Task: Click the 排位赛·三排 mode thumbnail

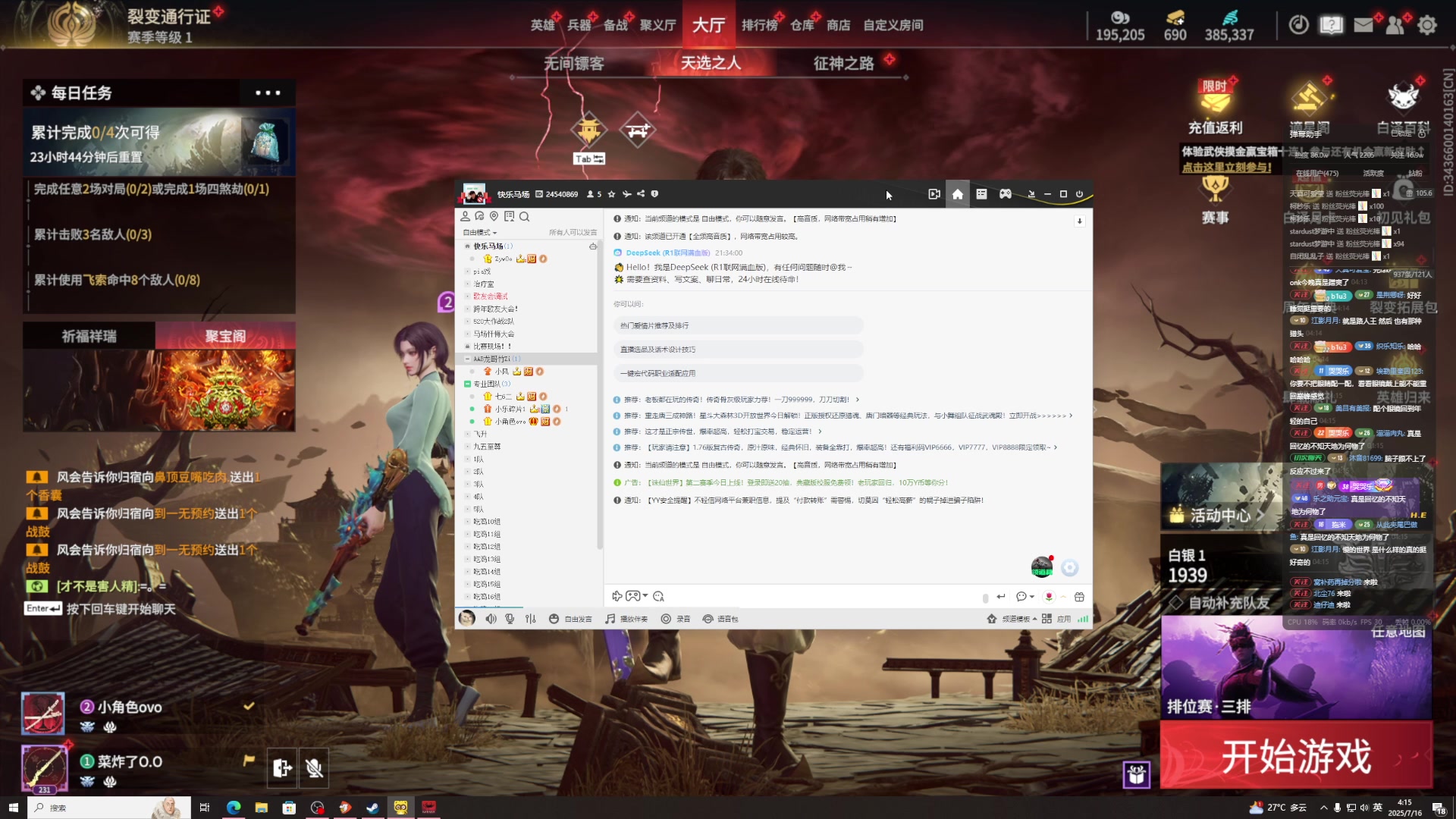Action: coord(1296,667)
